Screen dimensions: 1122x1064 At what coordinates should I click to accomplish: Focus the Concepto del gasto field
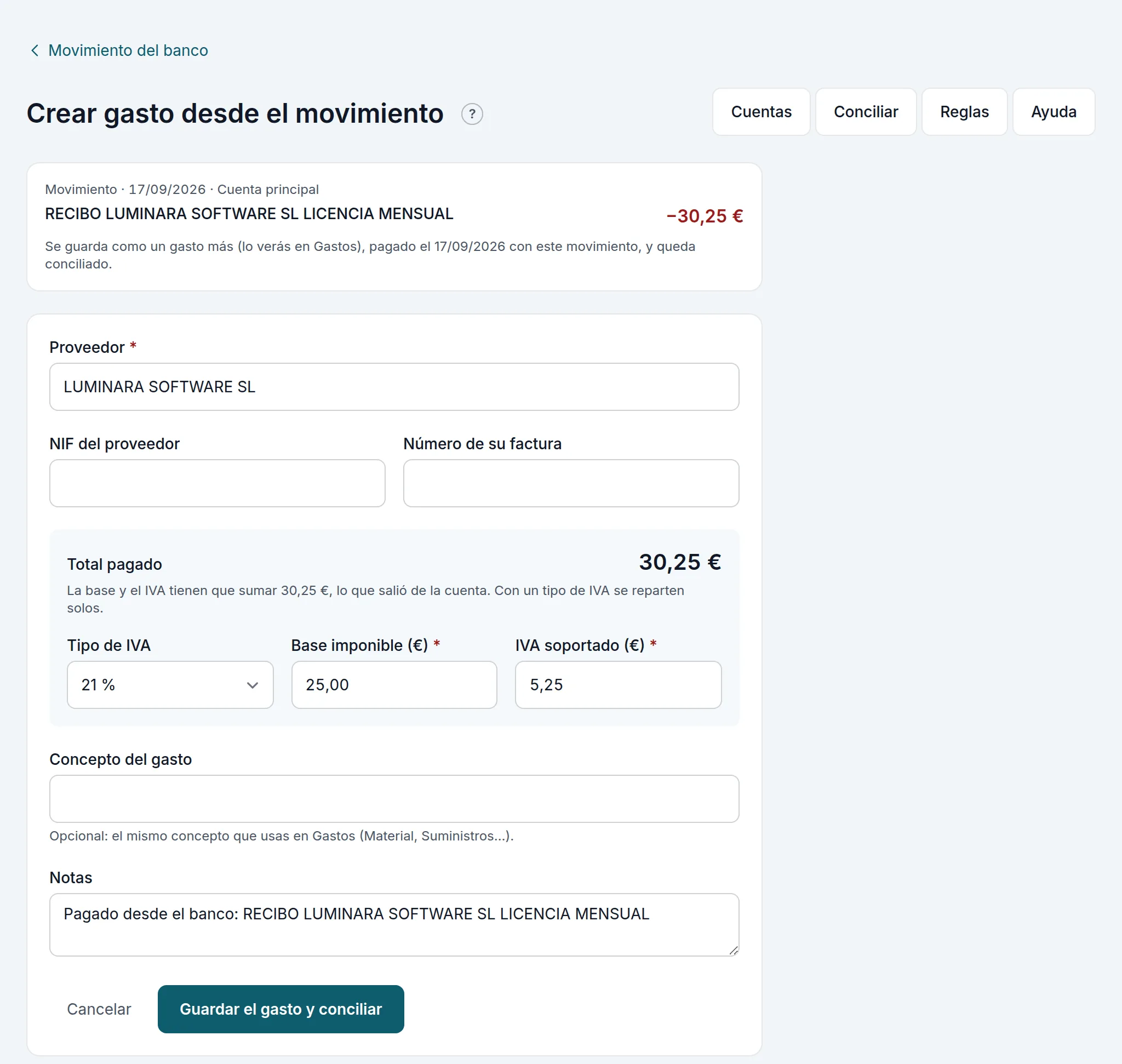click(x=394, y=799)
